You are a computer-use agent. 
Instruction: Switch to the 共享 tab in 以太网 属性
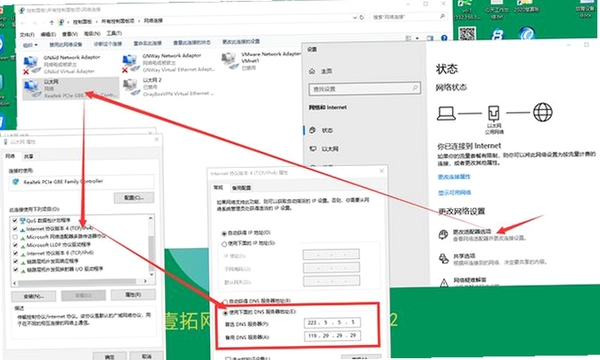point(28,156)
